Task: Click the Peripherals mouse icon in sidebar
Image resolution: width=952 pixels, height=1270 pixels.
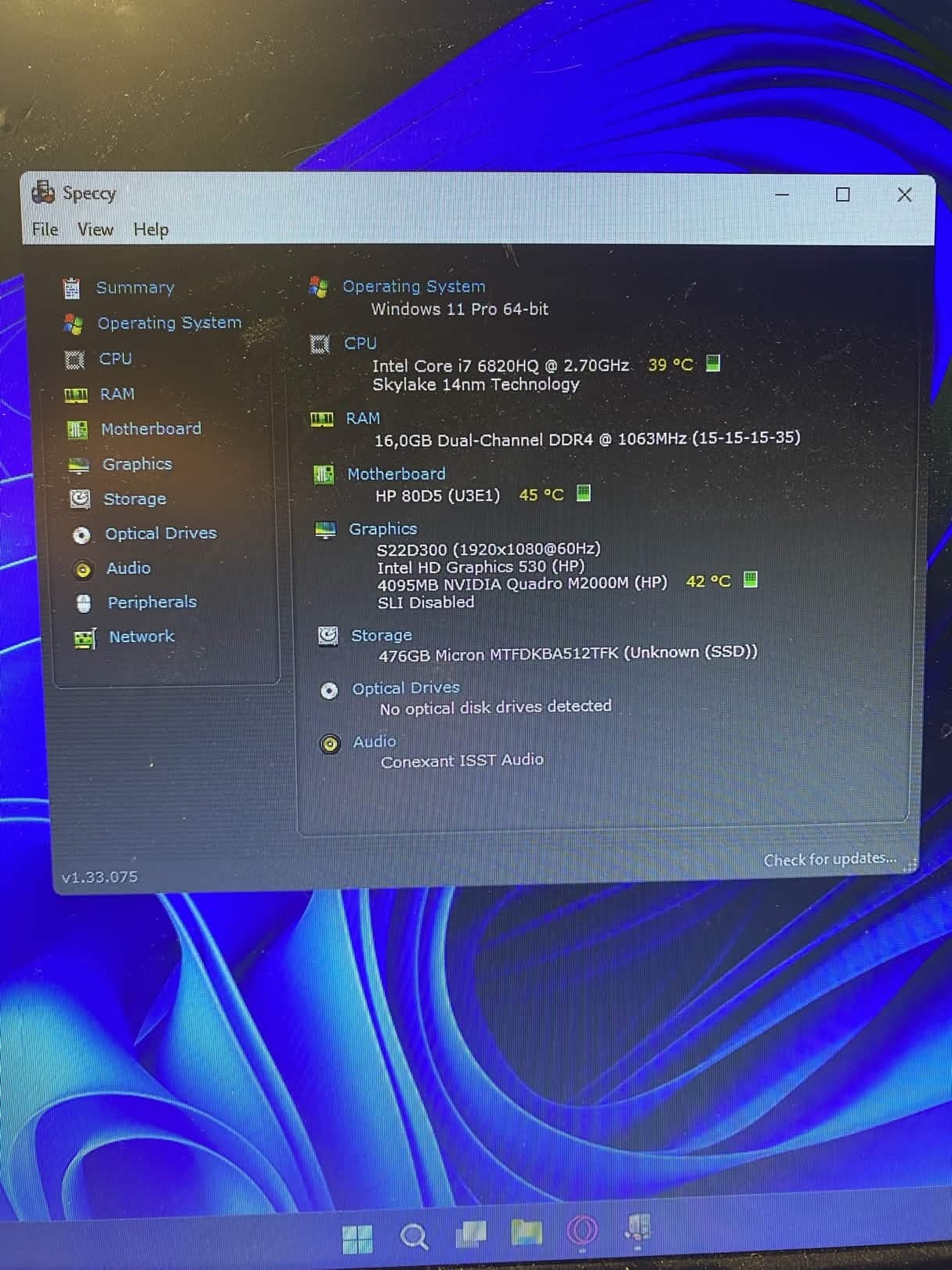Action: coord(84,603)
